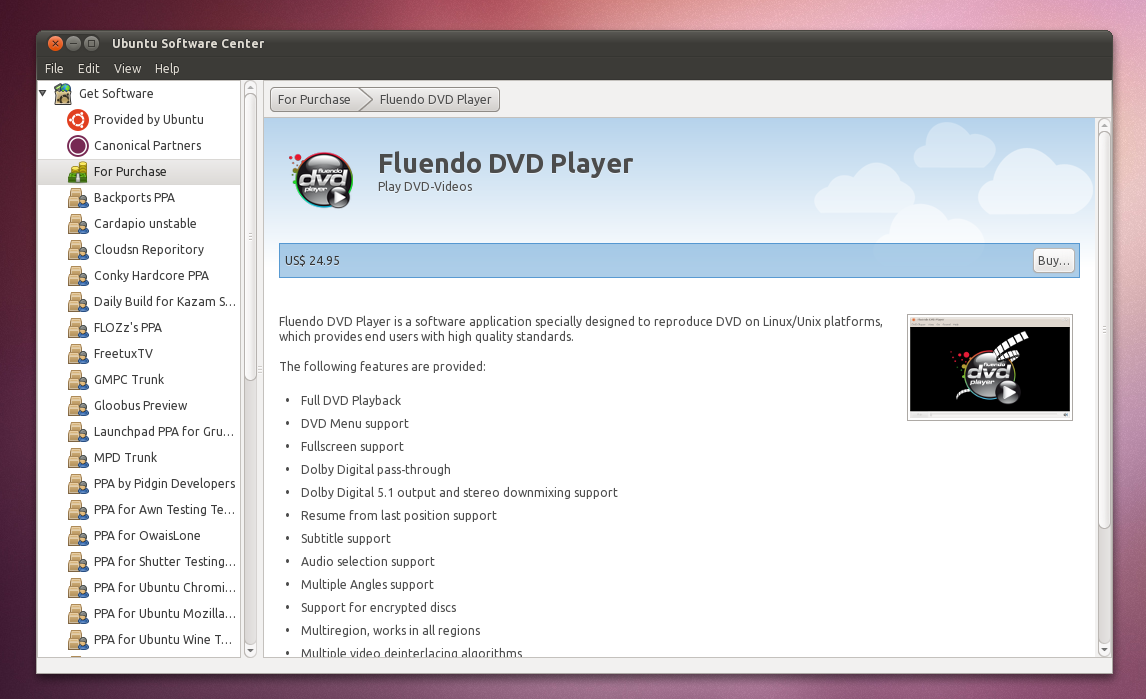Click the Fluendo DVD Player heading
Viewport: 1146px width, 699px height.
click(x=505, y=163)
